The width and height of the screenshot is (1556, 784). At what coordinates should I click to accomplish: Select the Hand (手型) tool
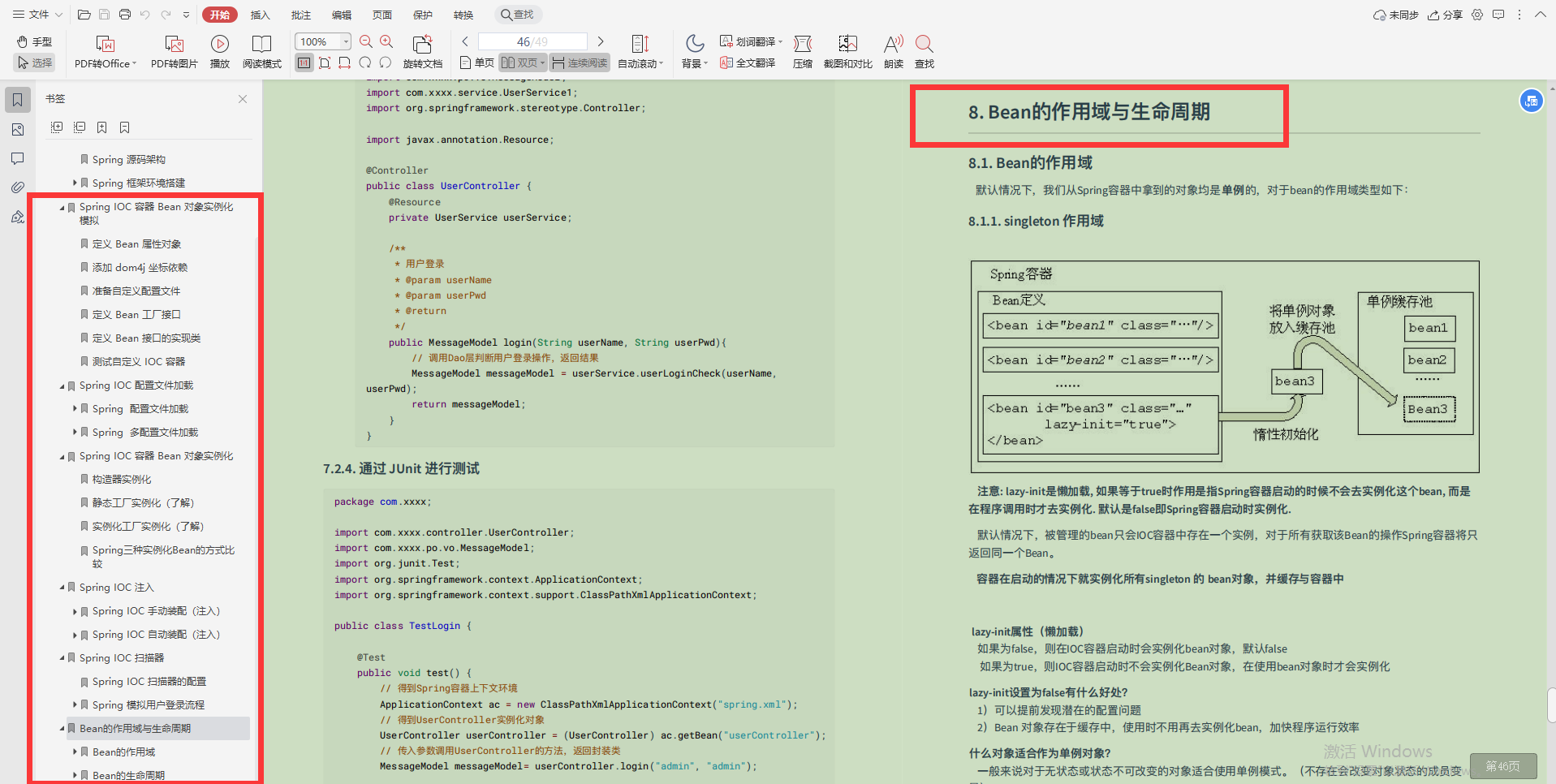click(x=34, y=41)
